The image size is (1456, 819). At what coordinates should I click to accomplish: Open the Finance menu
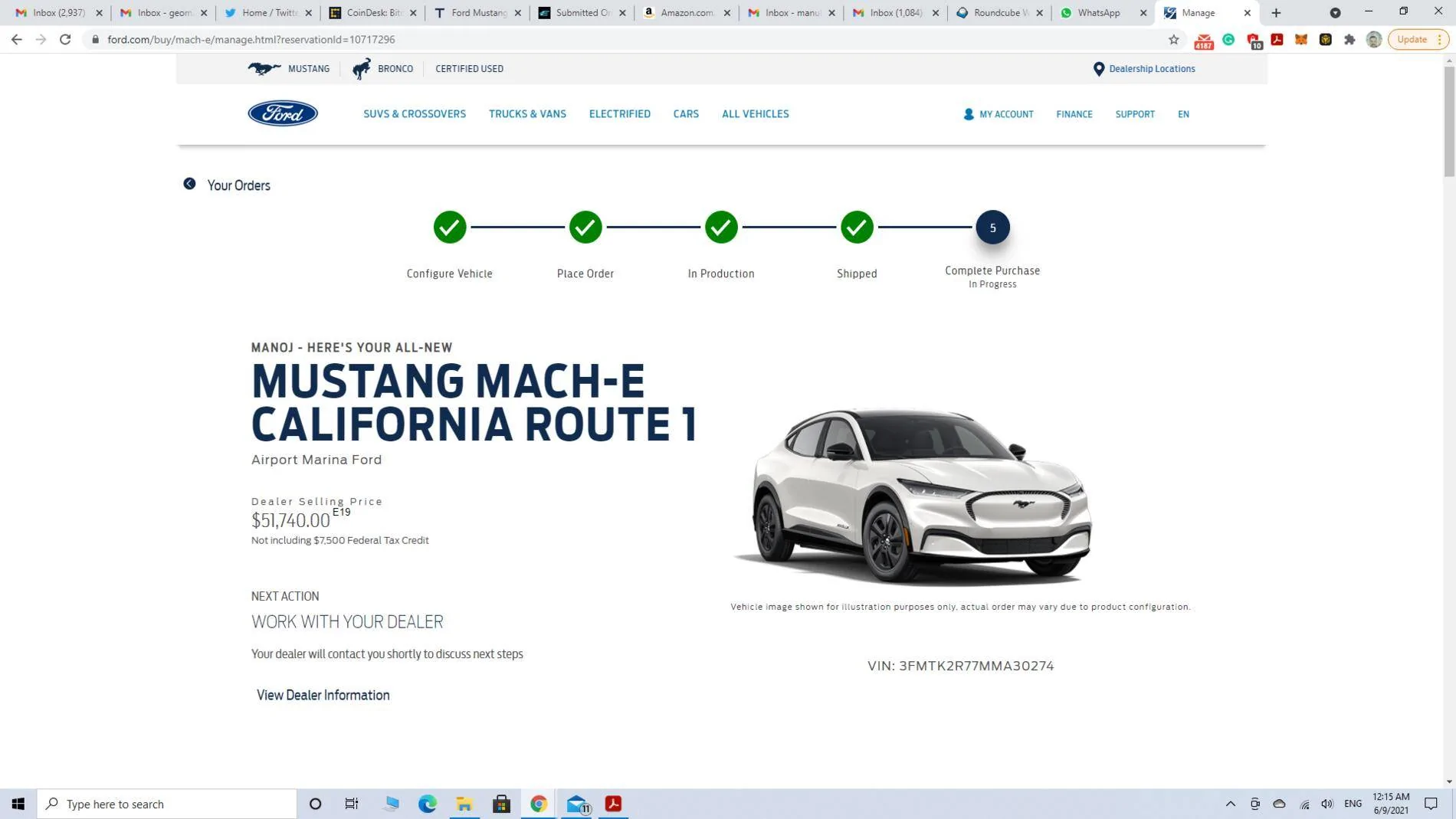pos(1074,114)
